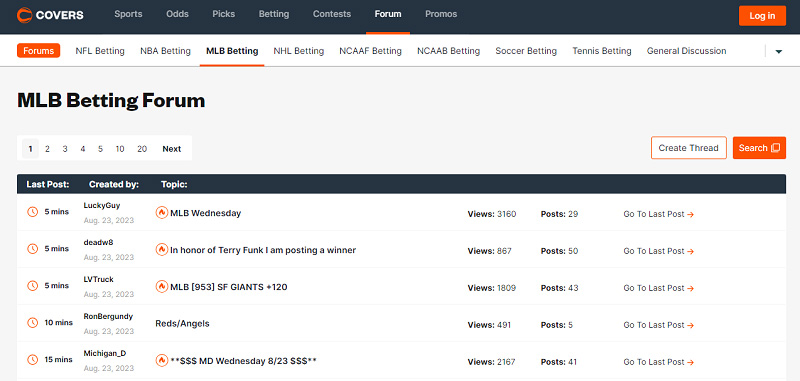Go to page 4 of threads
This screenshot has width=800, height=381.
[83, 149]
